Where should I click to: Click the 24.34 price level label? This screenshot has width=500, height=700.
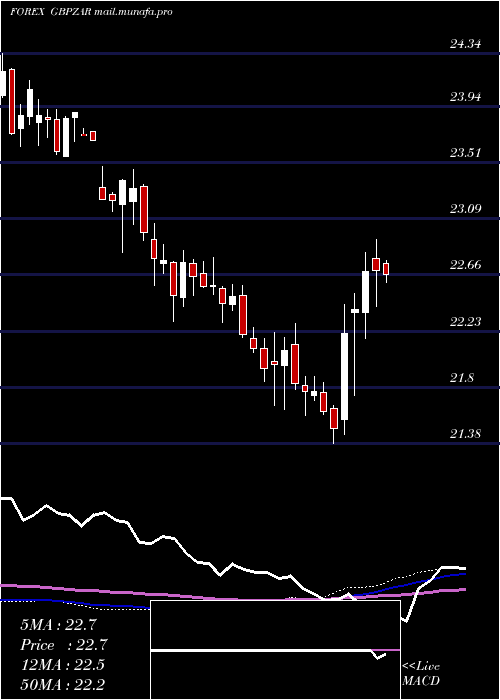tap(465, 44)
